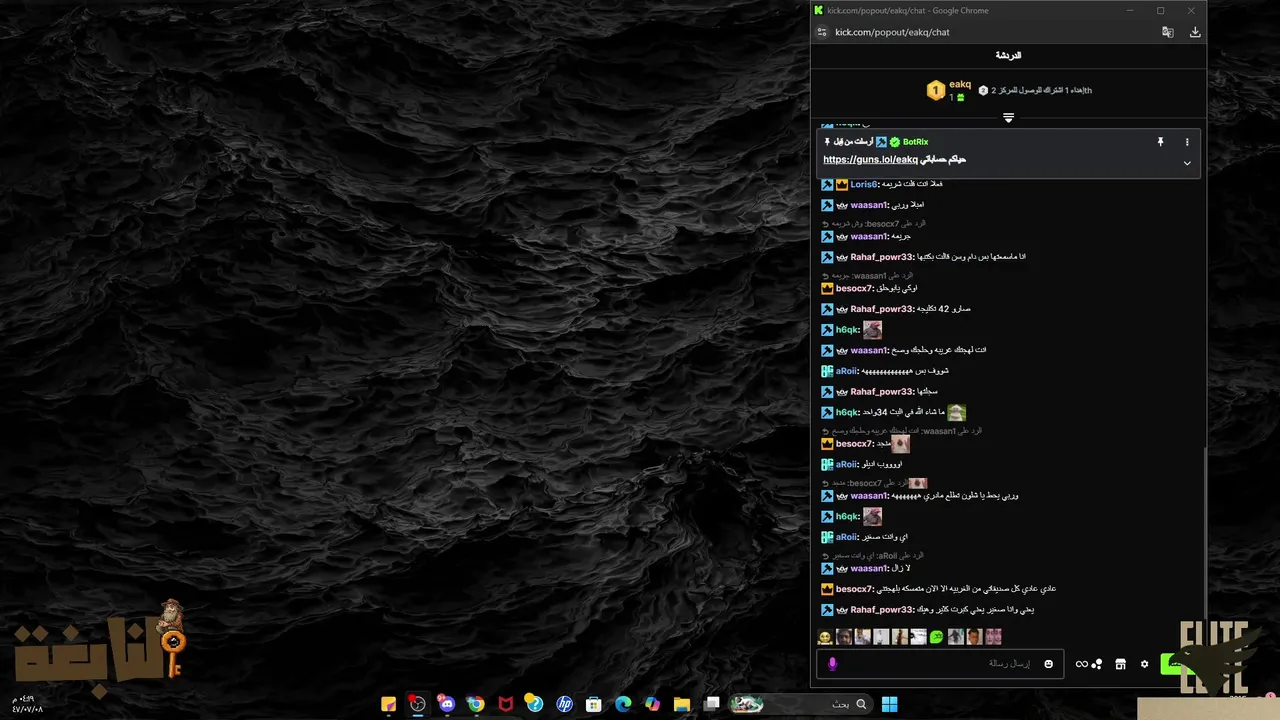Image resolution: width=1280 pixels, height=720 pixels.
Task: Open Microsoft Store from taskbar
Action: pos(594,704)
